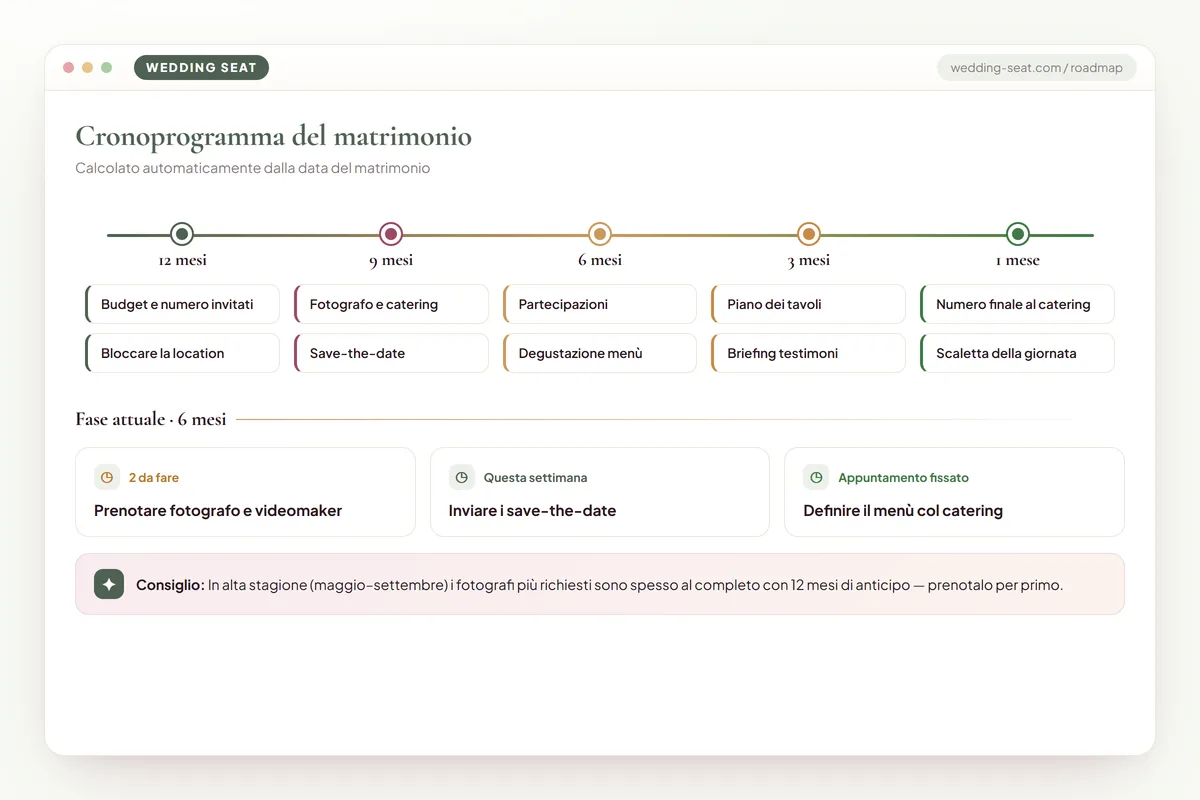Click the 12 mesi label text
Viewport: 1200px width, 800px height.
[x=182, y=260]
